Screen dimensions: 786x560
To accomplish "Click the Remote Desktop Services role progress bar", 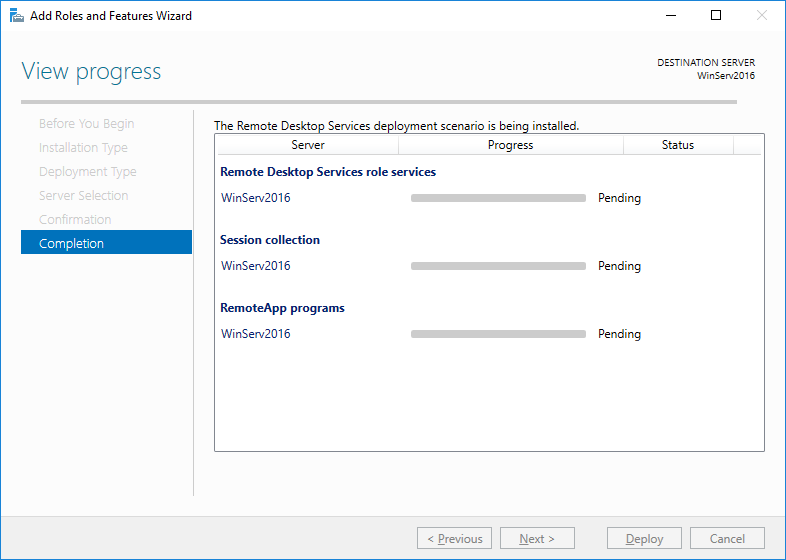I will click(x=498, y=198).
